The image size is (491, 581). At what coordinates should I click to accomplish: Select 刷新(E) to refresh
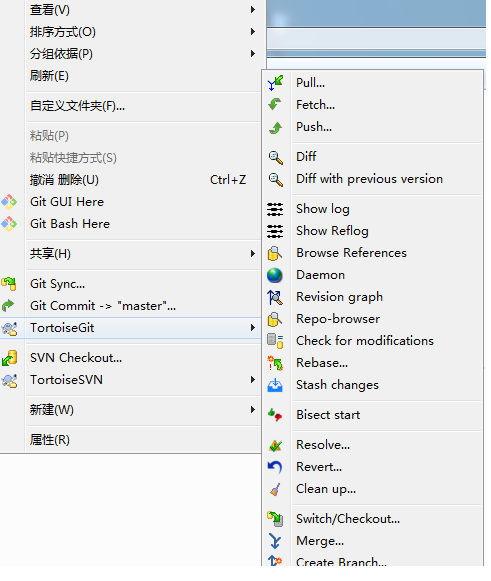[x=130, y=76]
